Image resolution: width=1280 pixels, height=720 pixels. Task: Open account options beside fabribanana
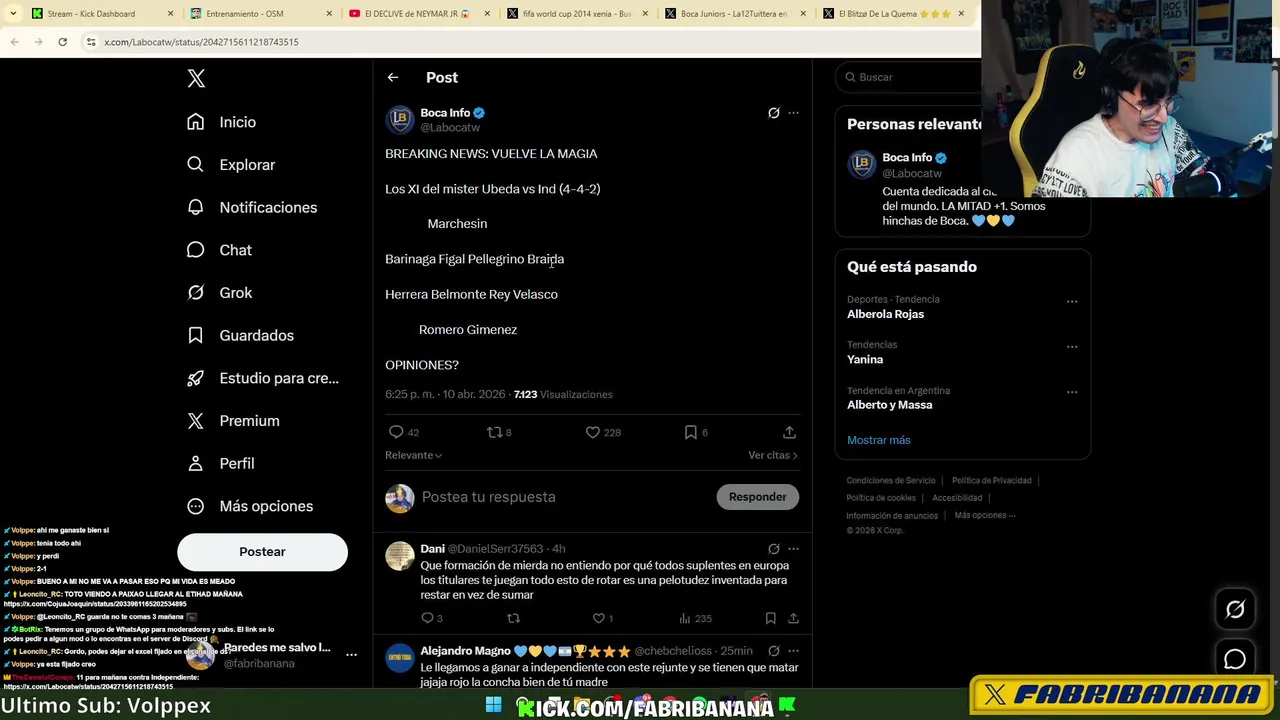(x=351, y=655)
